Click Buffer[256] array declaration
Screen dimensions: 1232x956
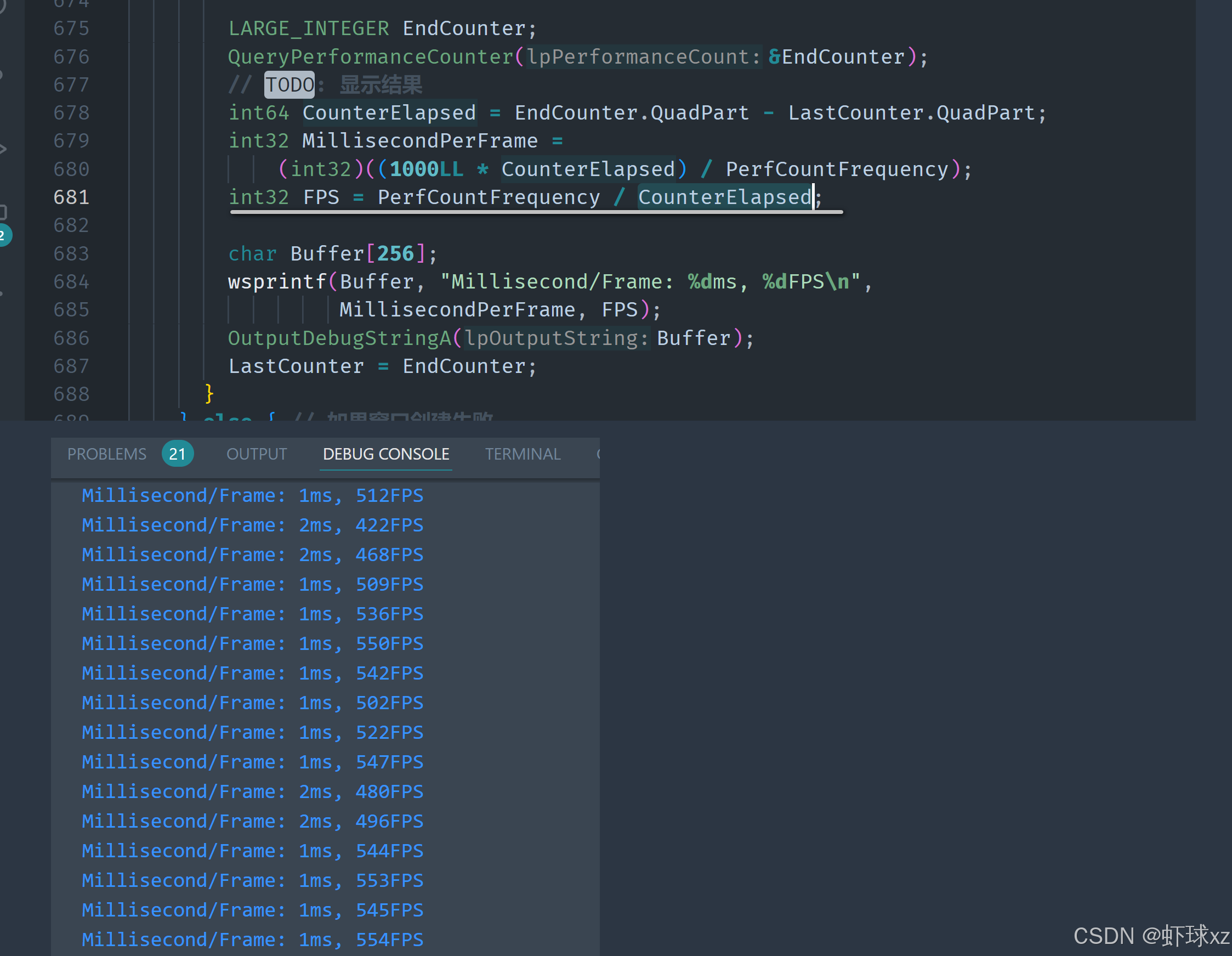tap(357, 253)
